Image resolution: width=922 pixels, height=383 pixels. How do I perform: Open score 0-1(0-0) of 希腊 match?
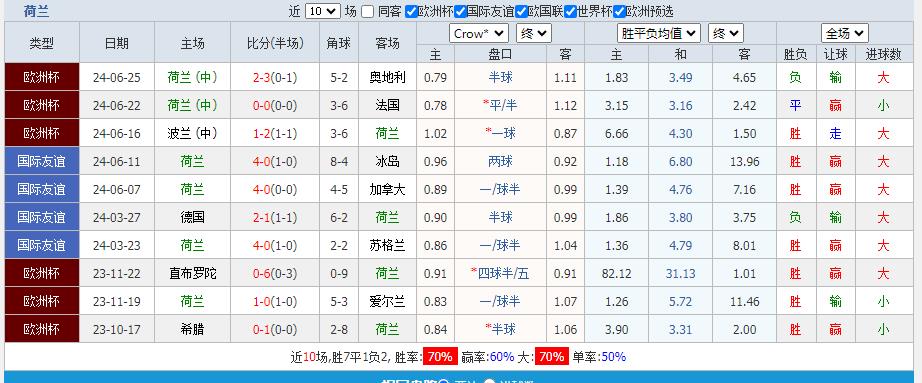click(275, 329)
